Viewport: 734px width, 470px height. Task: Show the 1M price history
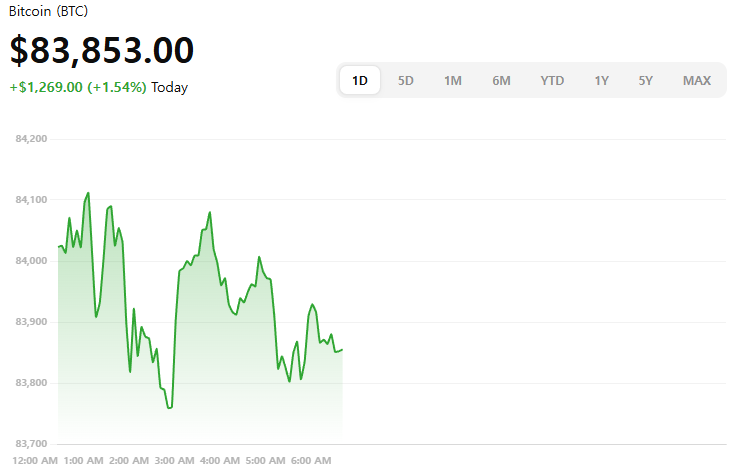(x=453, y=80)
